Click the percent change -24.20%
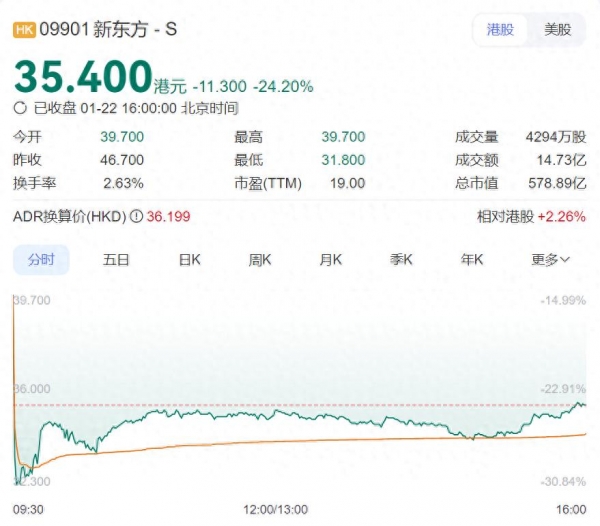600x526 pixels. [x=283, y=86]
